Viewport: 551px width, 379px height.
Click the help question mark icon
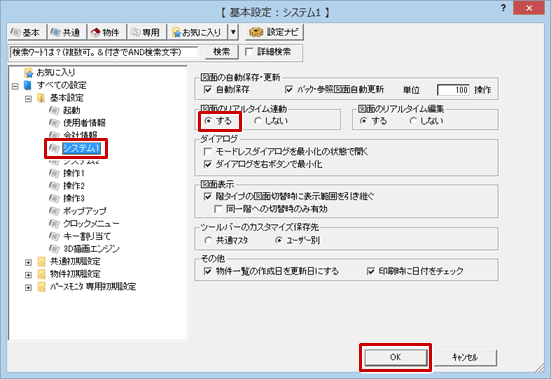click(x=503, y=8)
